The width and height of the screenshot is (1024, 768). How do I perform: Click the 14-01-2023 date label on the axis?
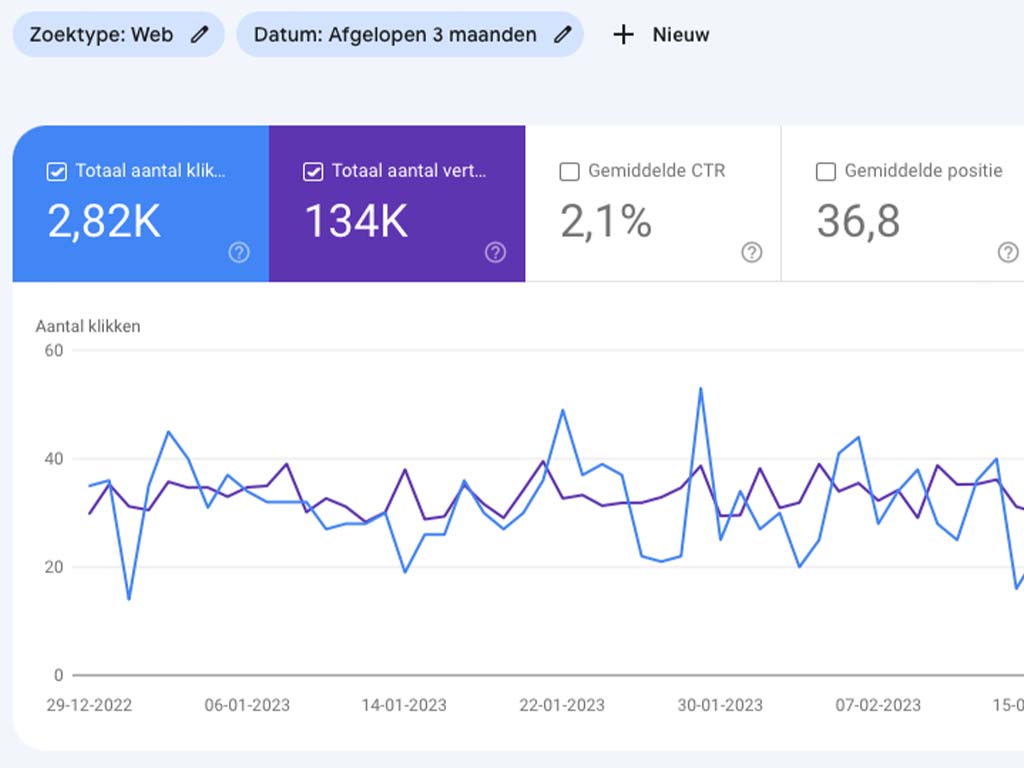[x=405, y=705]
